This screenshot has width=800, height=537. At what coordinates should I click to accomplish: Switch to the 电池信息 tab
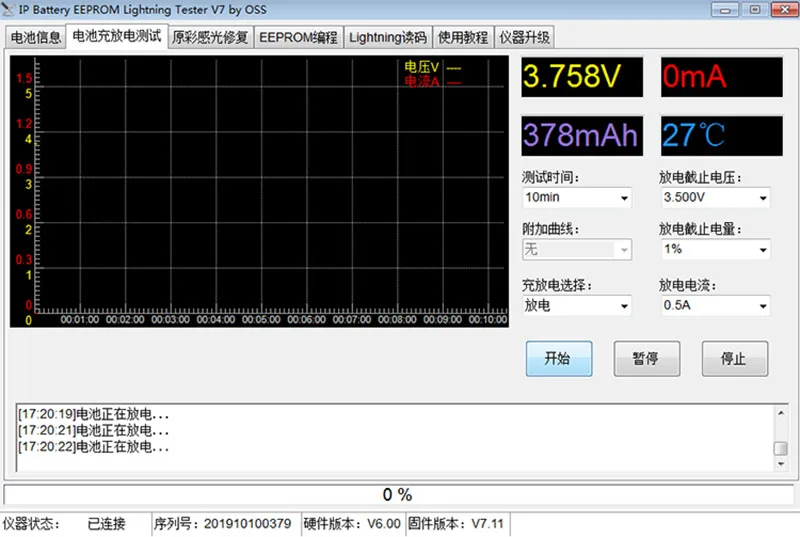point(36,37)
